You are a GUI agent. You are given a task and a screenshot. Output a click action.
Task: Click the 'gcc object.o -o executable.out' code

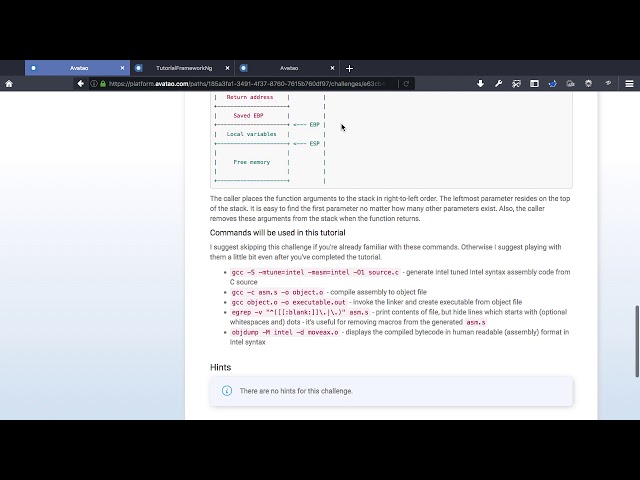(x=289, y=302)
